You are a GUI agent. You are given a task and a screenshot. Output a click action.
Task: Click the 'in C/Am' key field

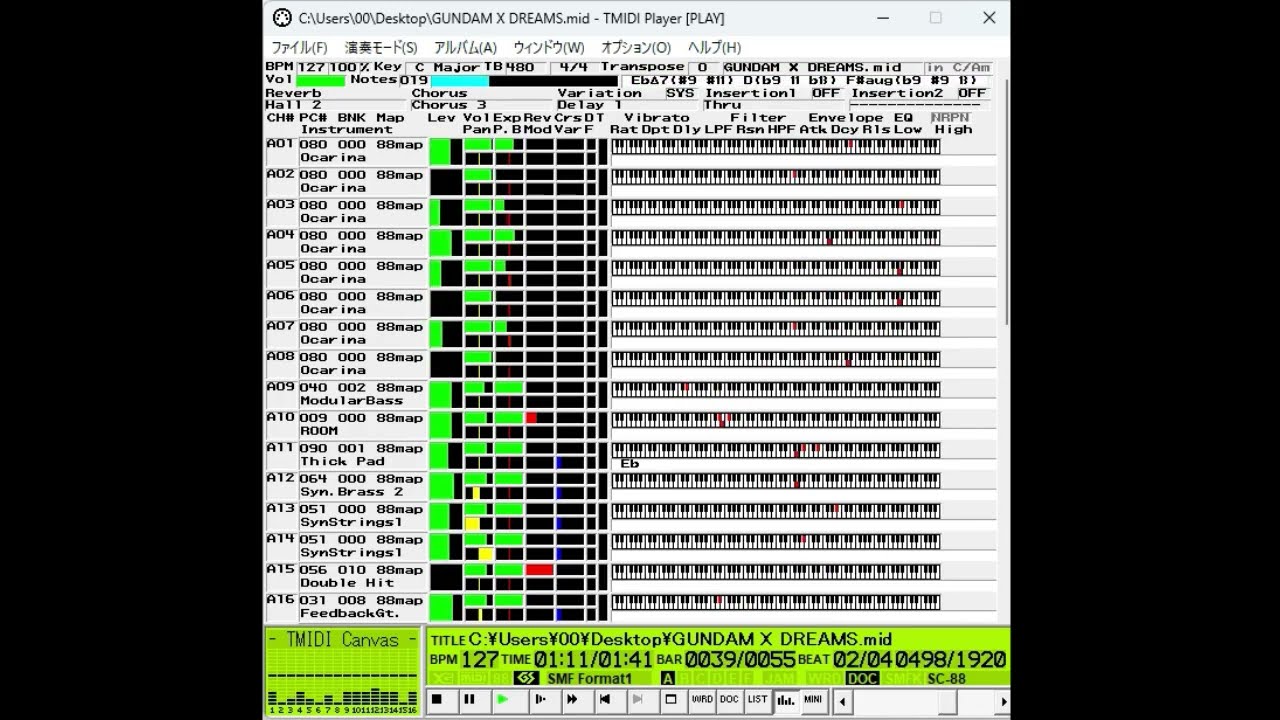pos(957,67)
